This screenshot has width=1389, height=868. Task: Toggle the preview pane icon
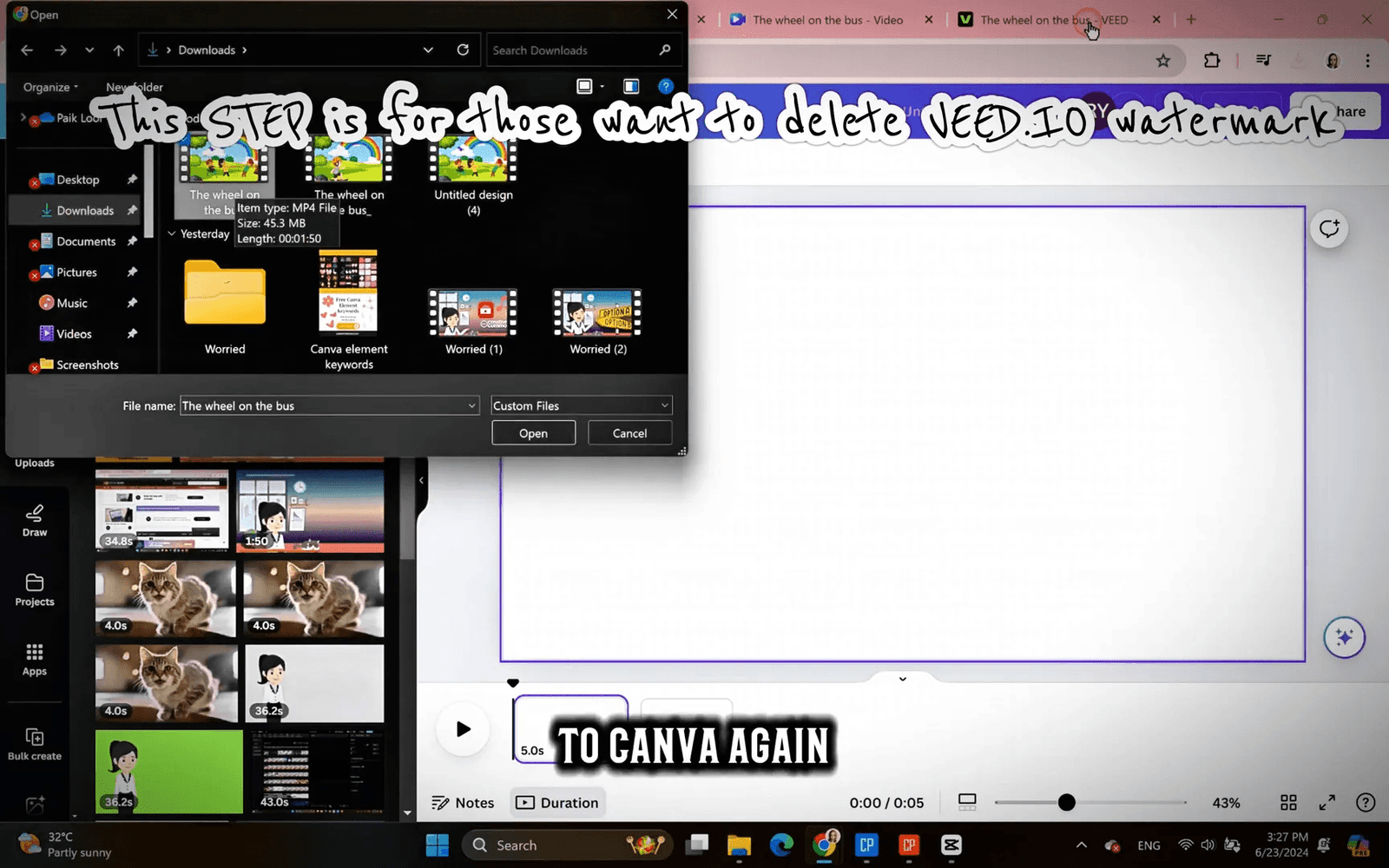(631, 86)
